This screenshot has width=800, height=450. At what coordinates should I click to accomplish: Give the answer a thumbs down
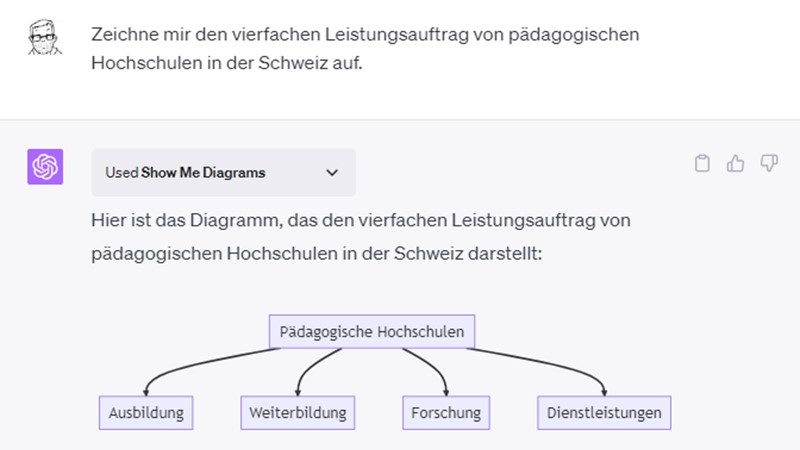[769, 163]
